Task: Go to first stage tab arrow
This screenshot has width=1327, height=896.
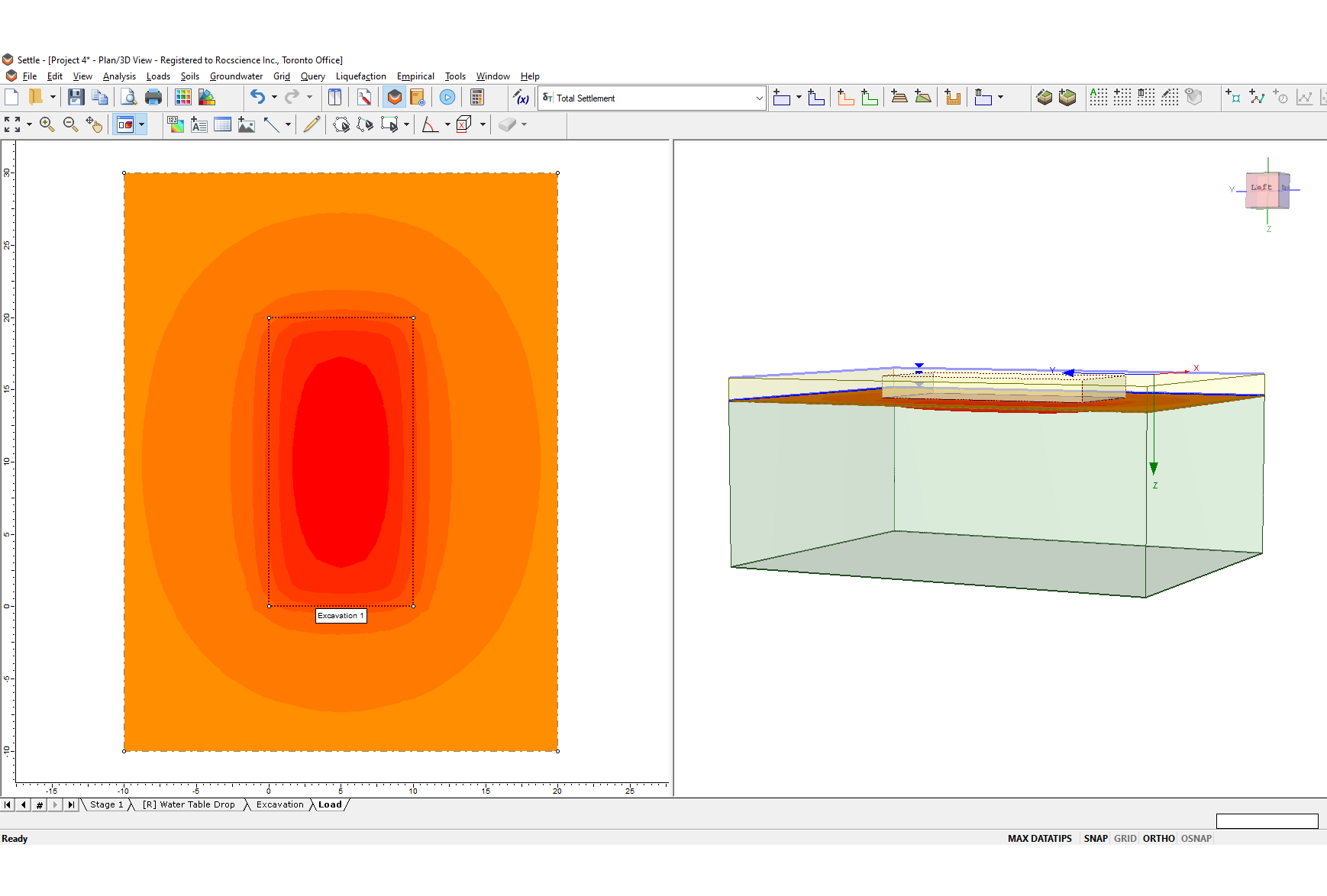Action: coord(8,804)
